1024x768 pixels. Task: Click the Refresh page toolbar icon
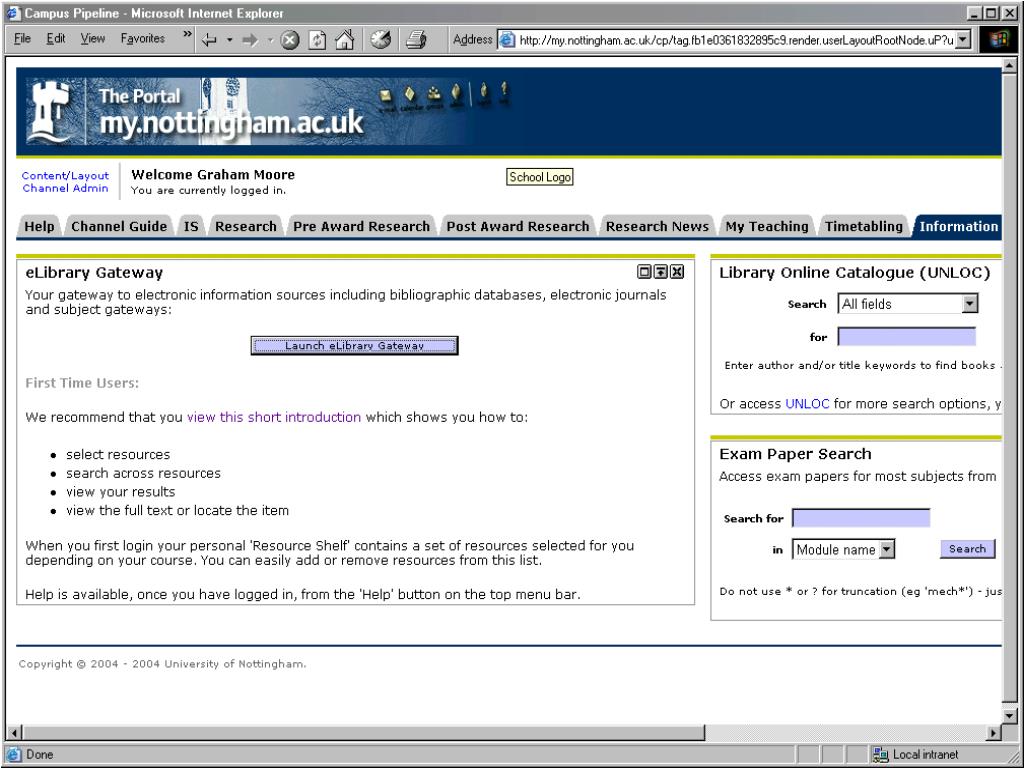(x=317, y=40)
